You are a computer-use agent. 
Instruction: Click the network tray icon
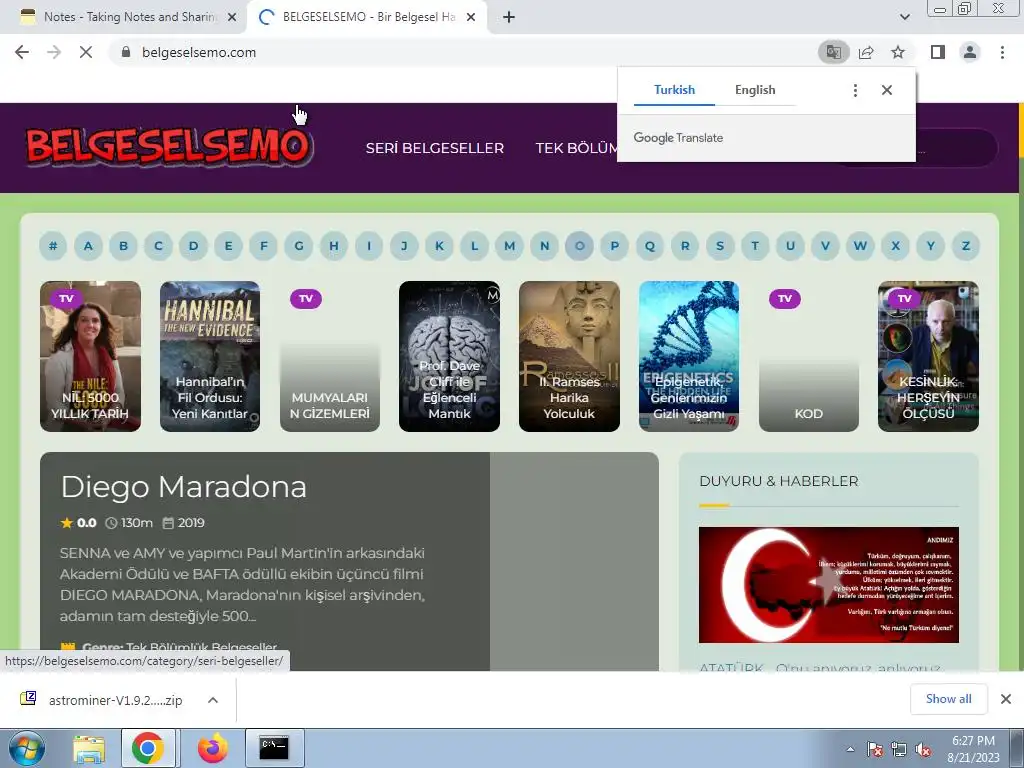pyautogui.click(x=899, y=750)
